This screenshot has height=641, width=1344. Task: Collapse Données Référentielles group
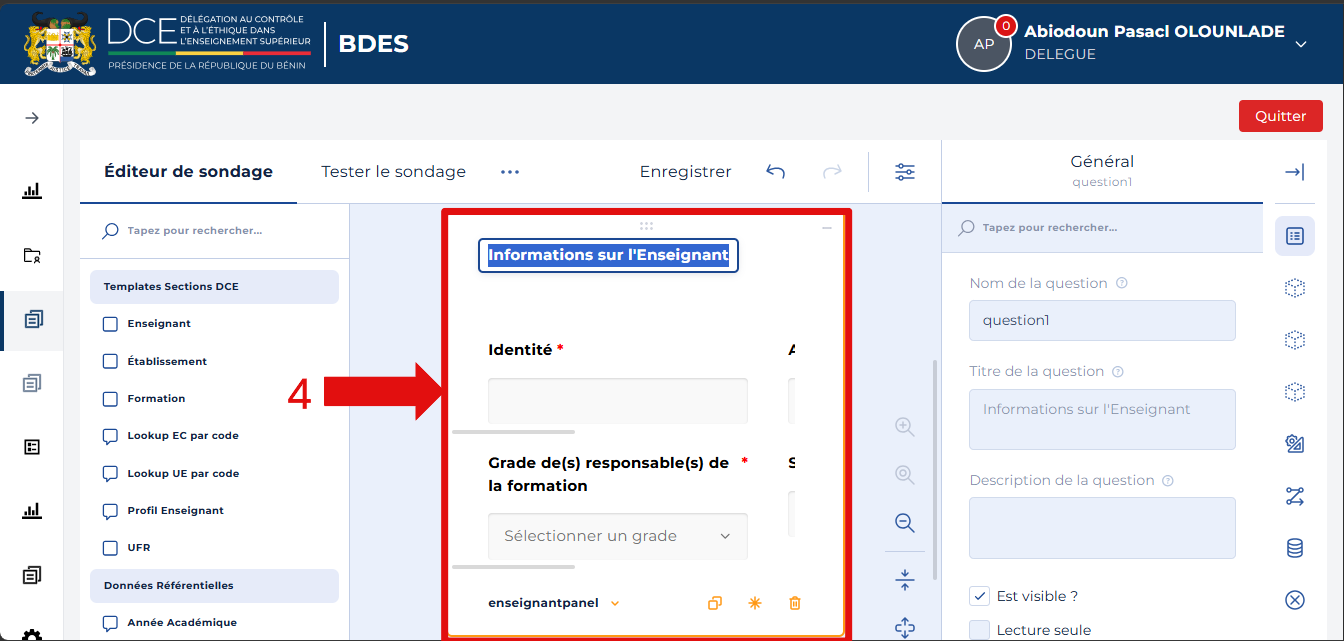[214, 585]
